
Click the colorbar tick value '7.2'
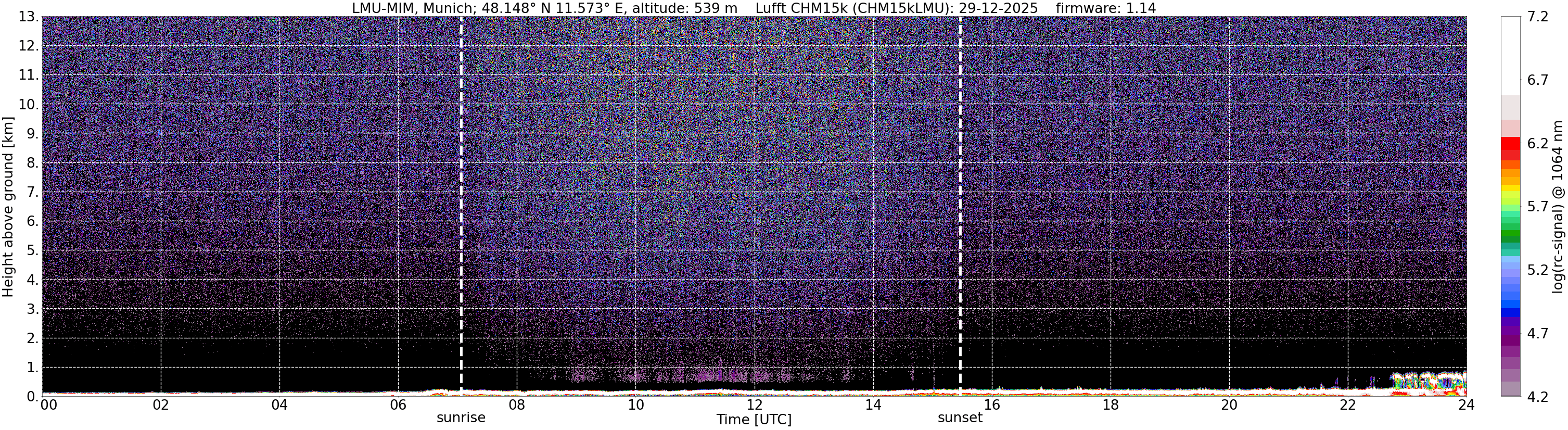[1538, 17]
